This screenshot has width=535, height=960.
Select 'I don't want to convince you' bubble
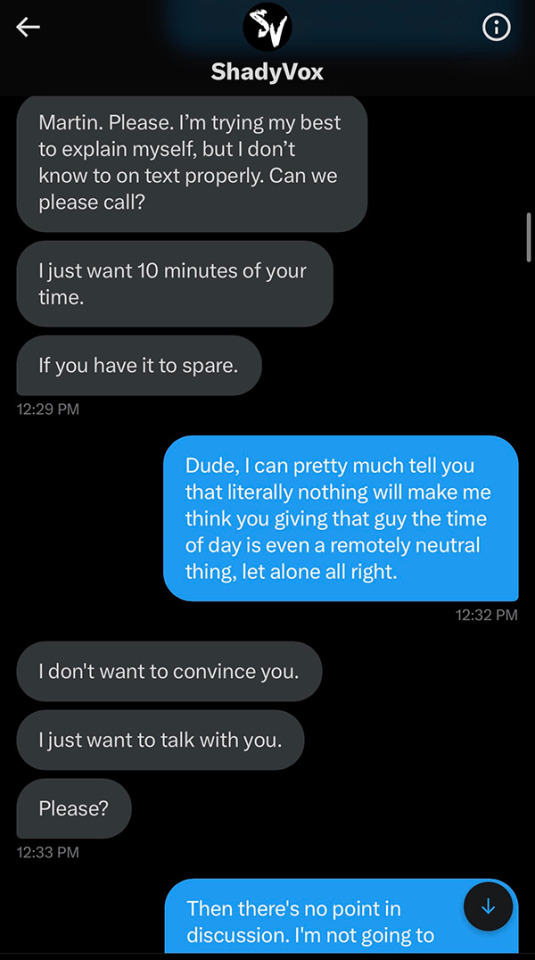[169, 671]
